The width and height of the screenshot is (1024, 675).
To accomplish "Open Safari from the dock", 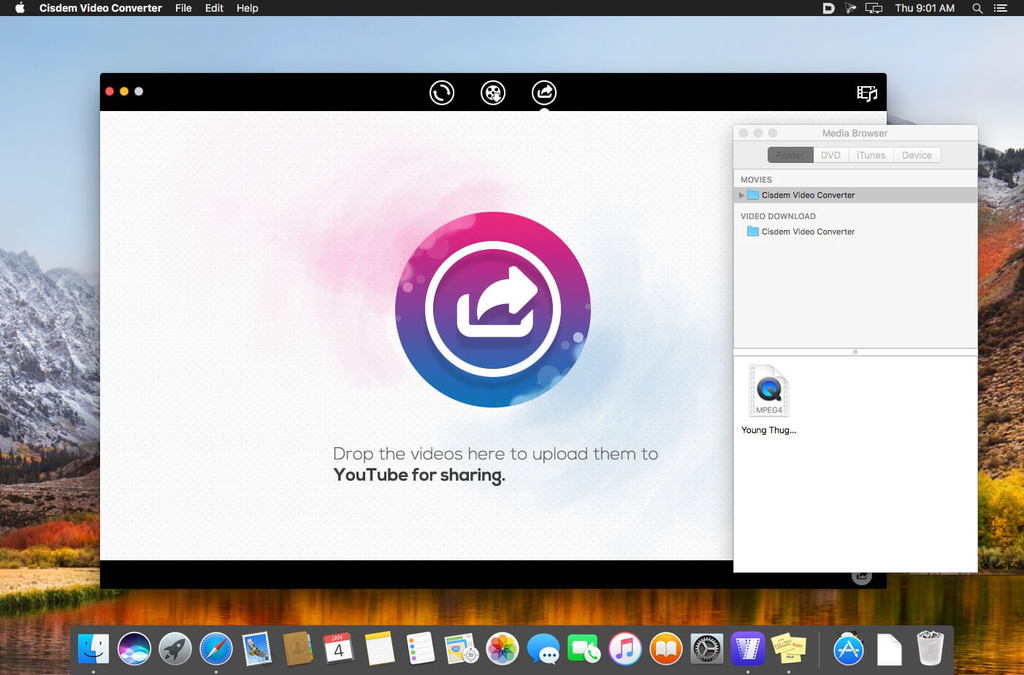I will (216, 649).
